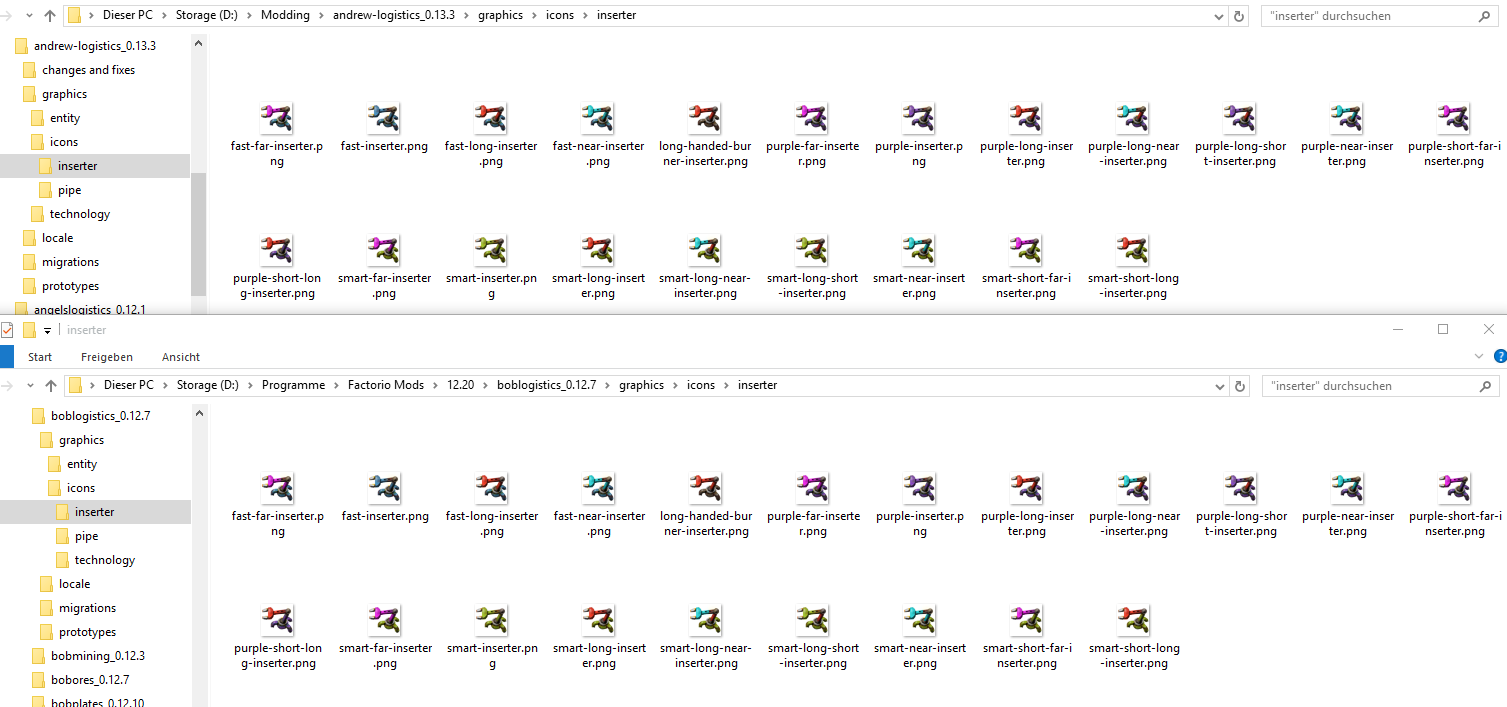Image resolution: width=1507 pixels, height=707 pixels.
Task: Select purple-long-inserter.png in the boblogistics window
Action: 1027,505
